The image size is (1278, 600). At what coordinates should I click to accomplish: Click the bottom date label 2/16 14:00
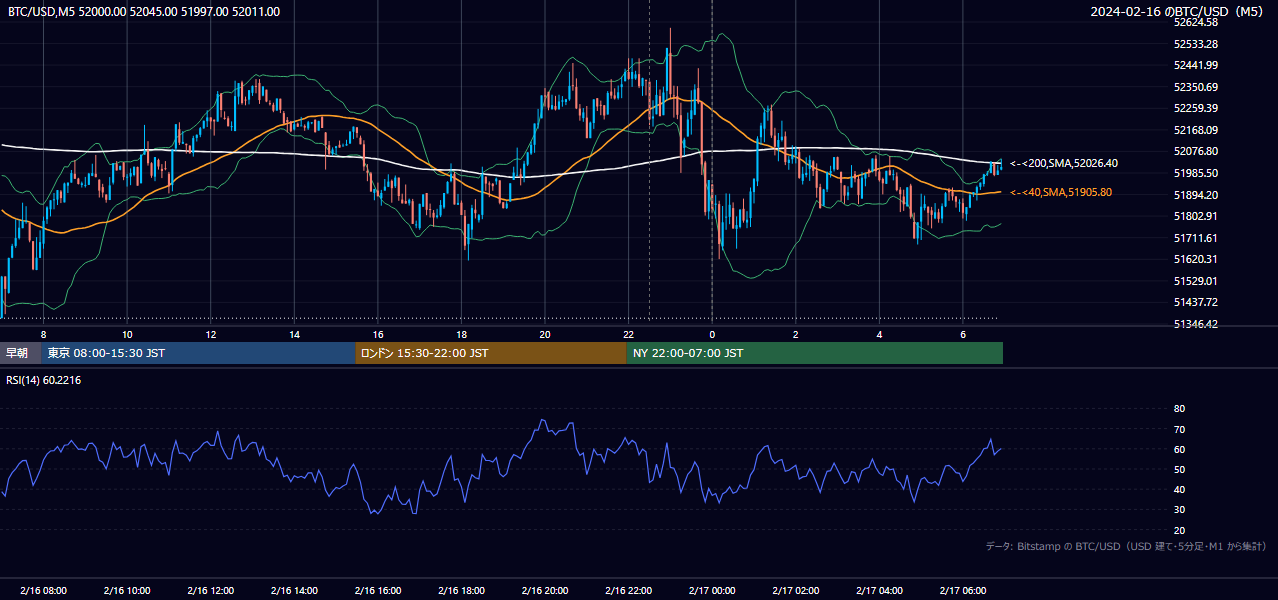pos(294,591)
